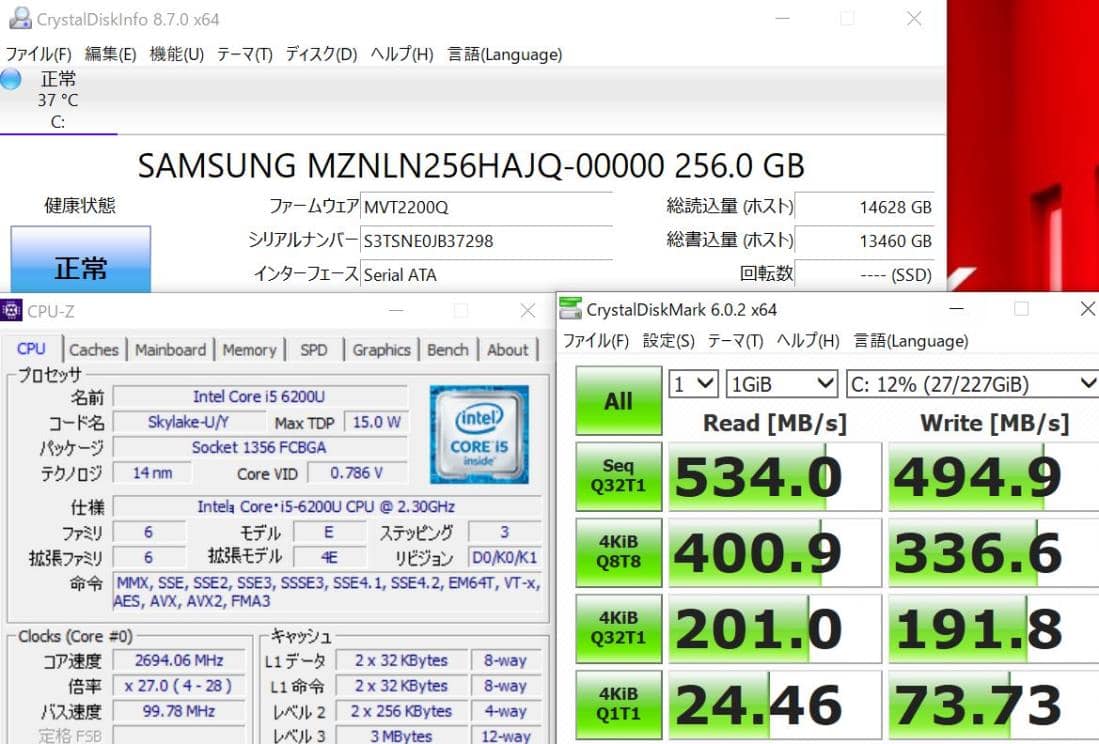Open the ファイル(F) menu in CrystalDiskInfo
The width and height of the screenshot is (1099, 744).
click(39, 54)
